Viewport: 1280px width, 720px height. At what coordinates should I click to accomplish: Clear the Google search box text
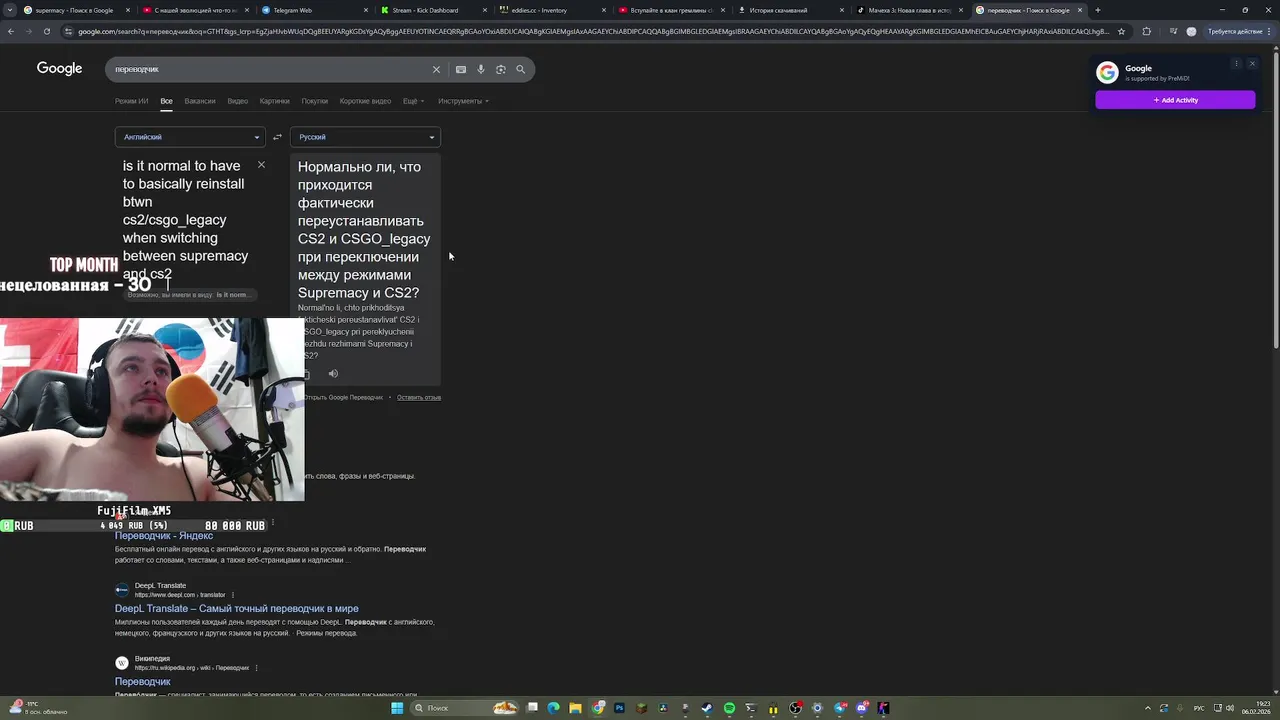tap(436, 69)
